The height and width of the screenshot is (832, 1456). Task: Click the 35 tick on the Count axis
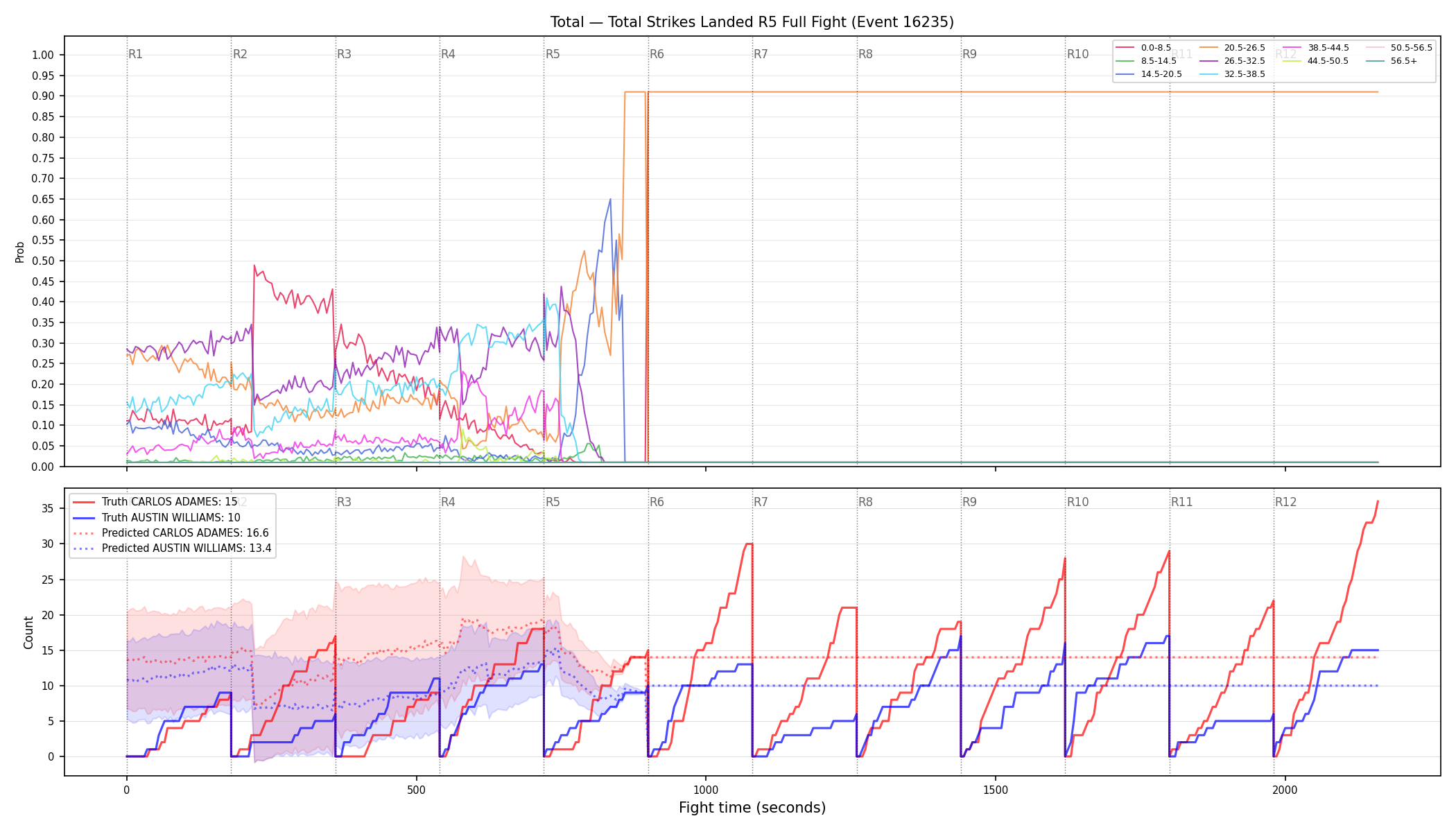47,508
